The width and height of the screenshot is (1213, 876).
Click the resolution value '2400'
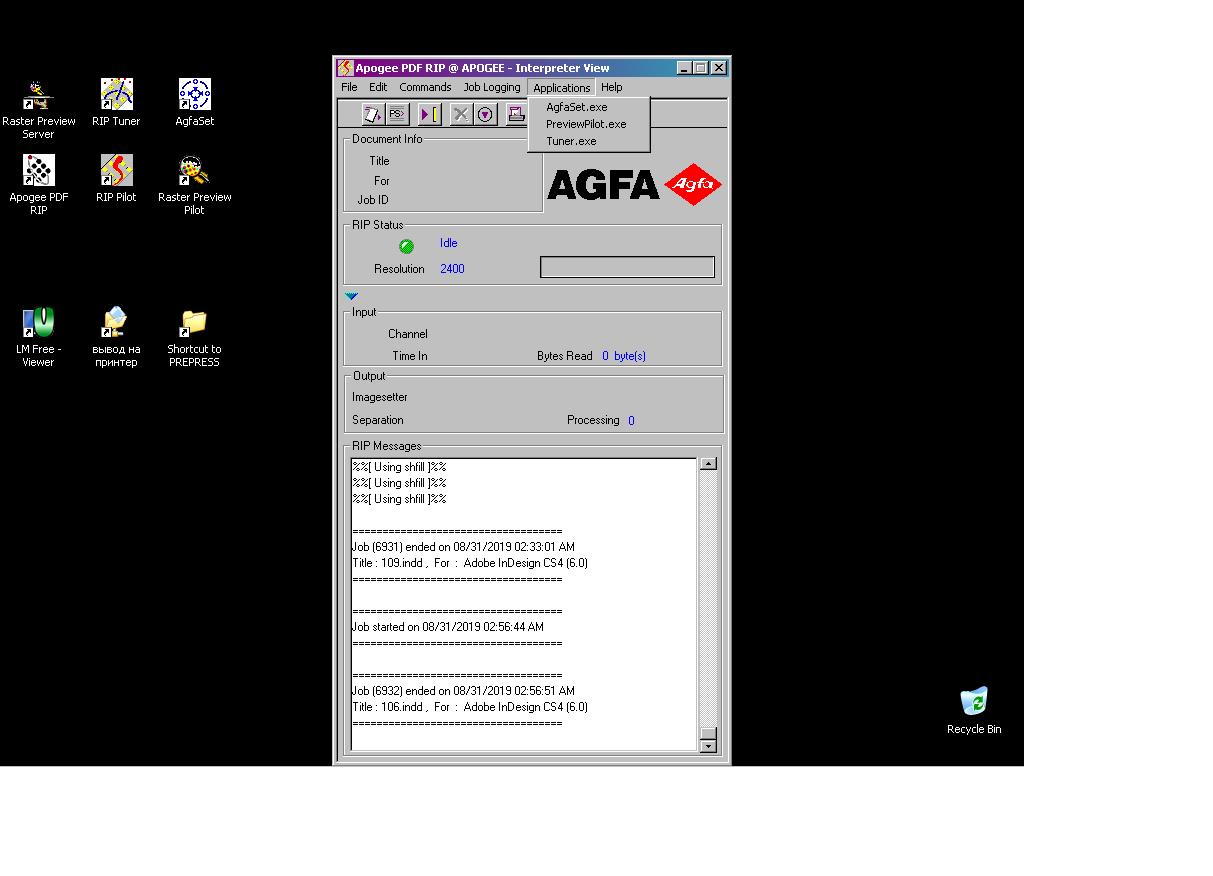pos(452,269)
